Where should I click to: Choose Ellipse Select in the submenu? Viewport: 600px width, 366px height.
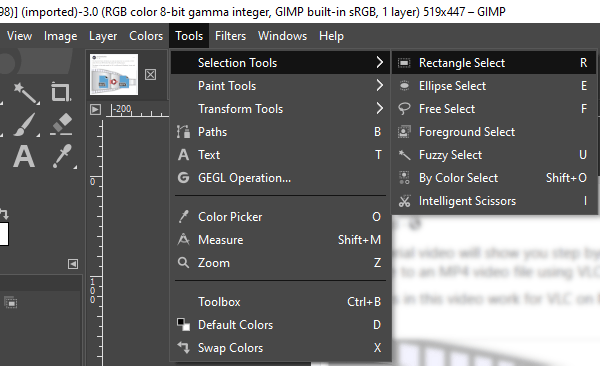pyautogui.click(x=494, y=86)
